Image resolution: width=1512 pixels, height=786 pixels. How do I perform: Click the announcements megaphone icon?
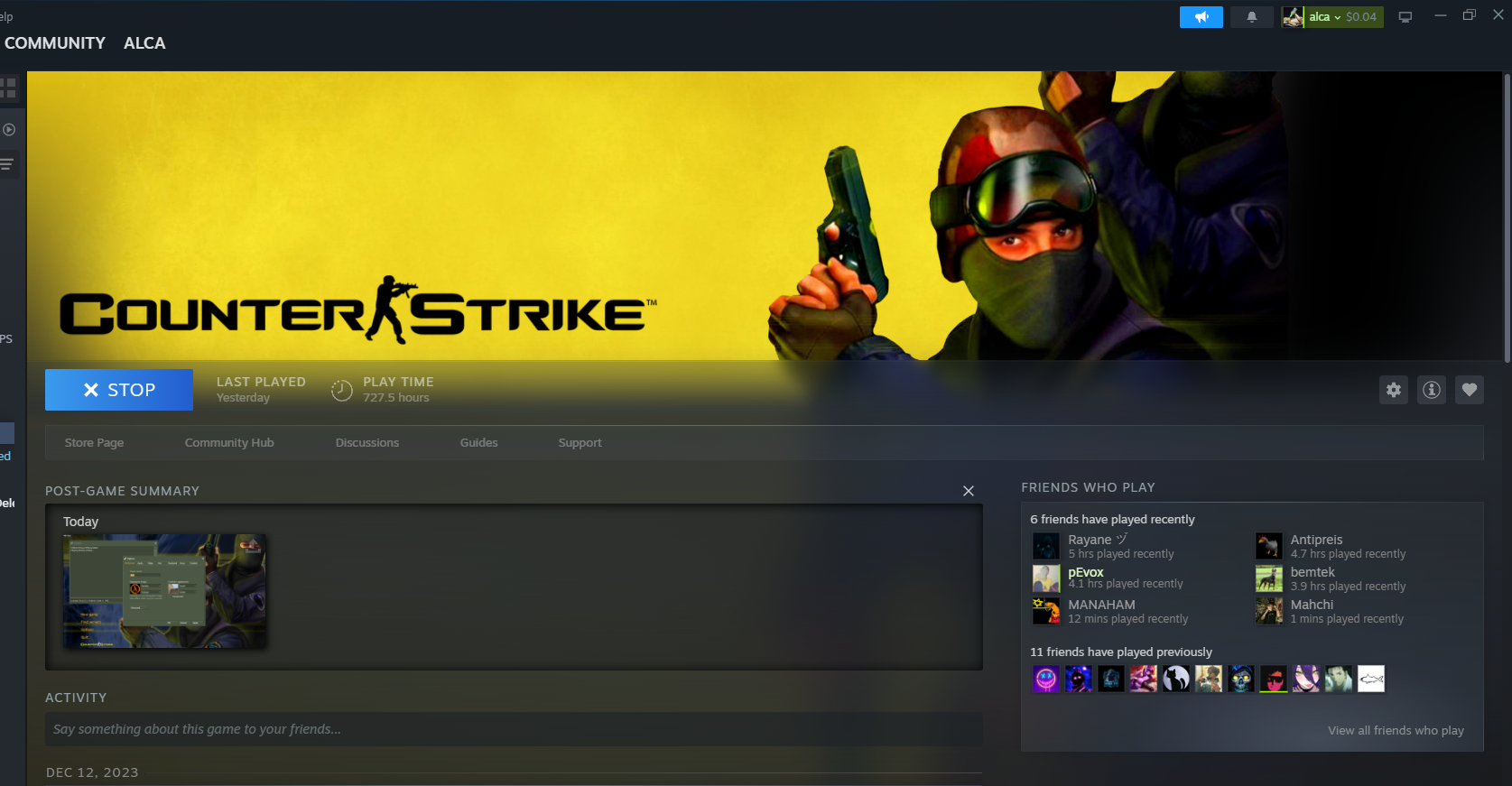pyautogui.click(x=1201, y=17)
